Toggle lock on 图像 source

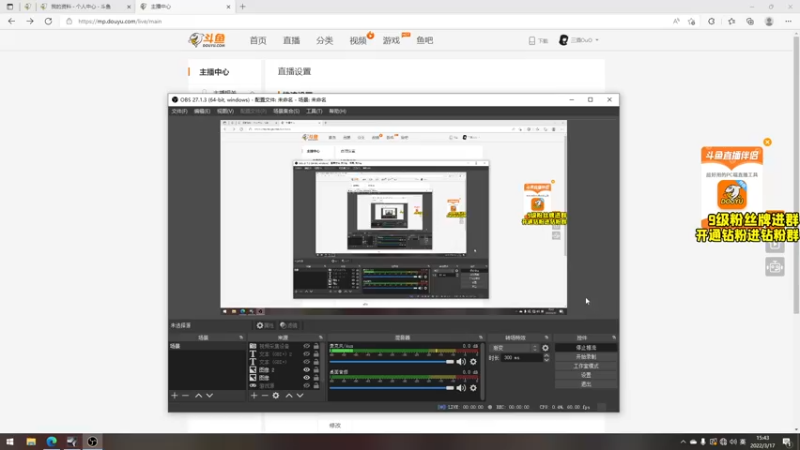point(316,378)
